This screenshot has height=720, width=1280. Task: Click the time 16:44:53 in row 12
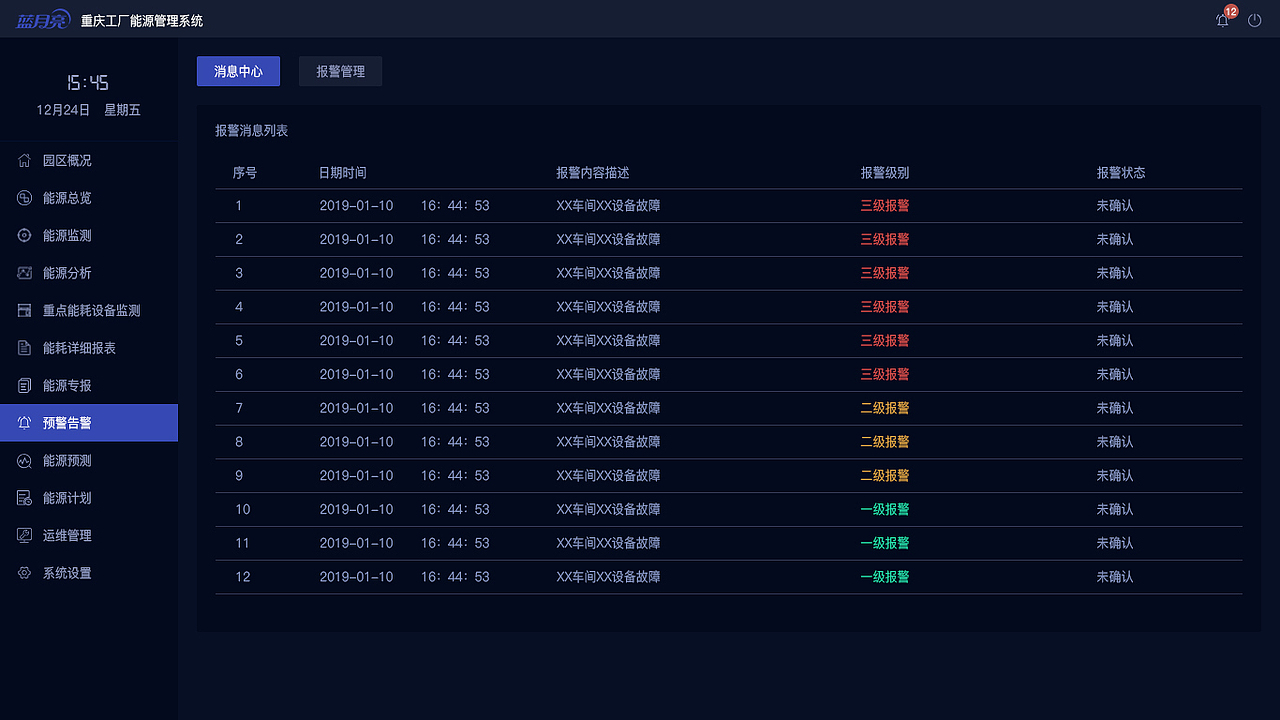[455, 577]
